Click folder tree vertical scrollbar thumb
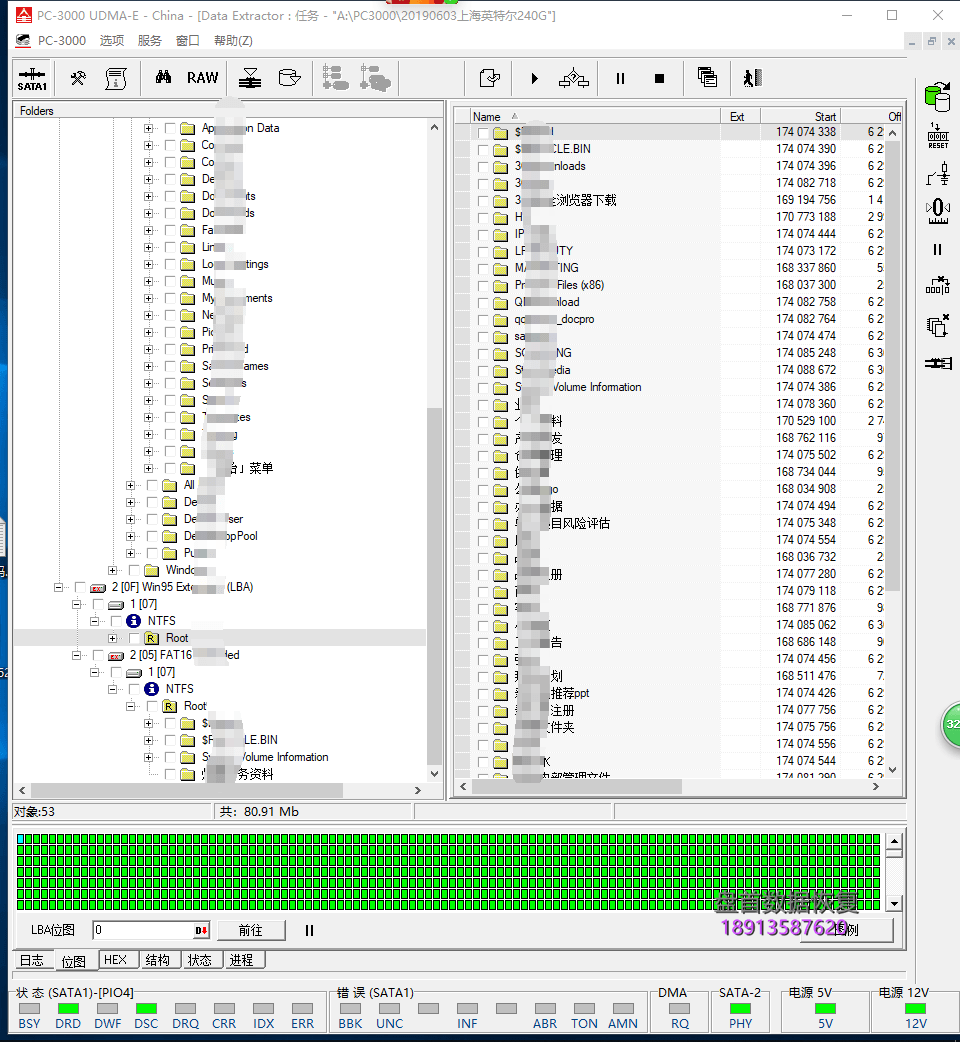 point(434,585)
